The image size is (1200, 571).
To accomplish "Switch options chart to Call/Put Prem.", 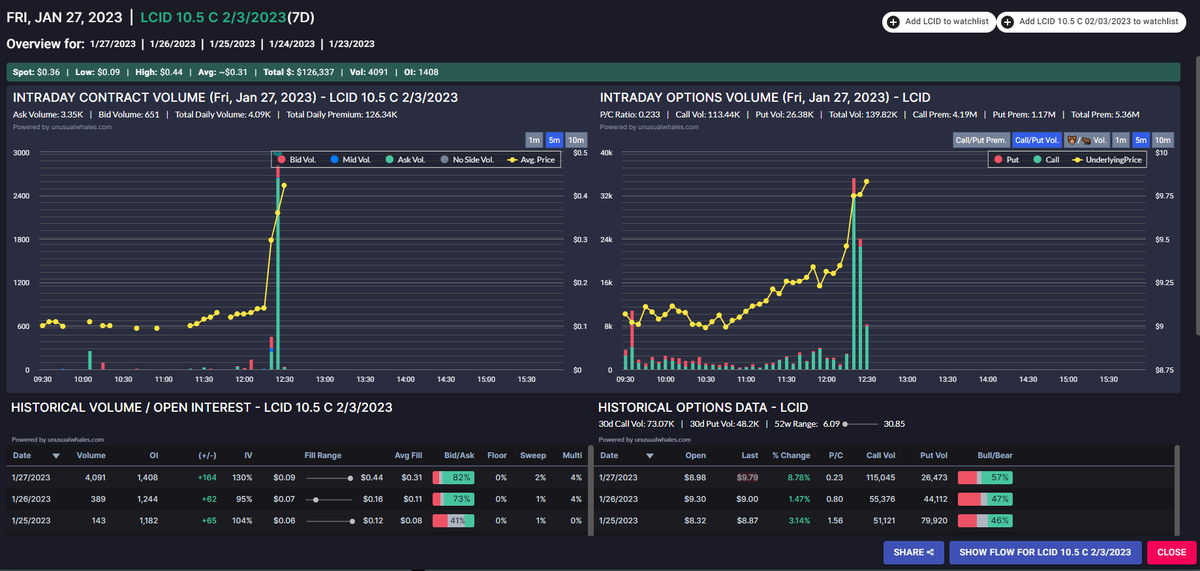I will click(981, 140).
